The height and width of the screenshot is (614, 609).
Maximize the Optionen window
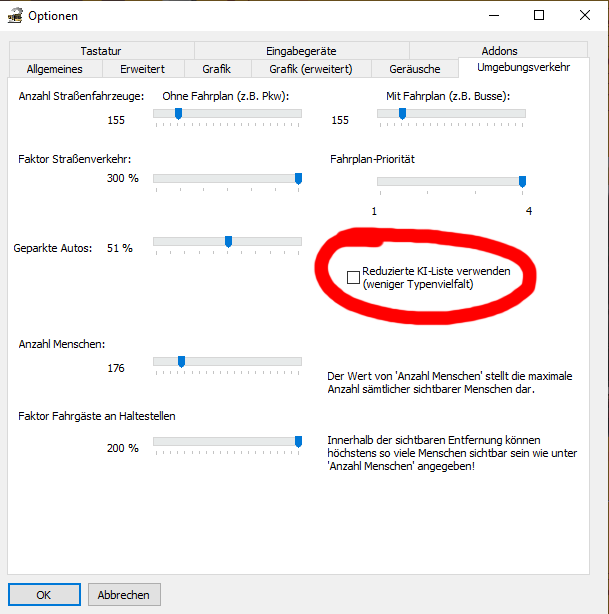coord(539,15)
